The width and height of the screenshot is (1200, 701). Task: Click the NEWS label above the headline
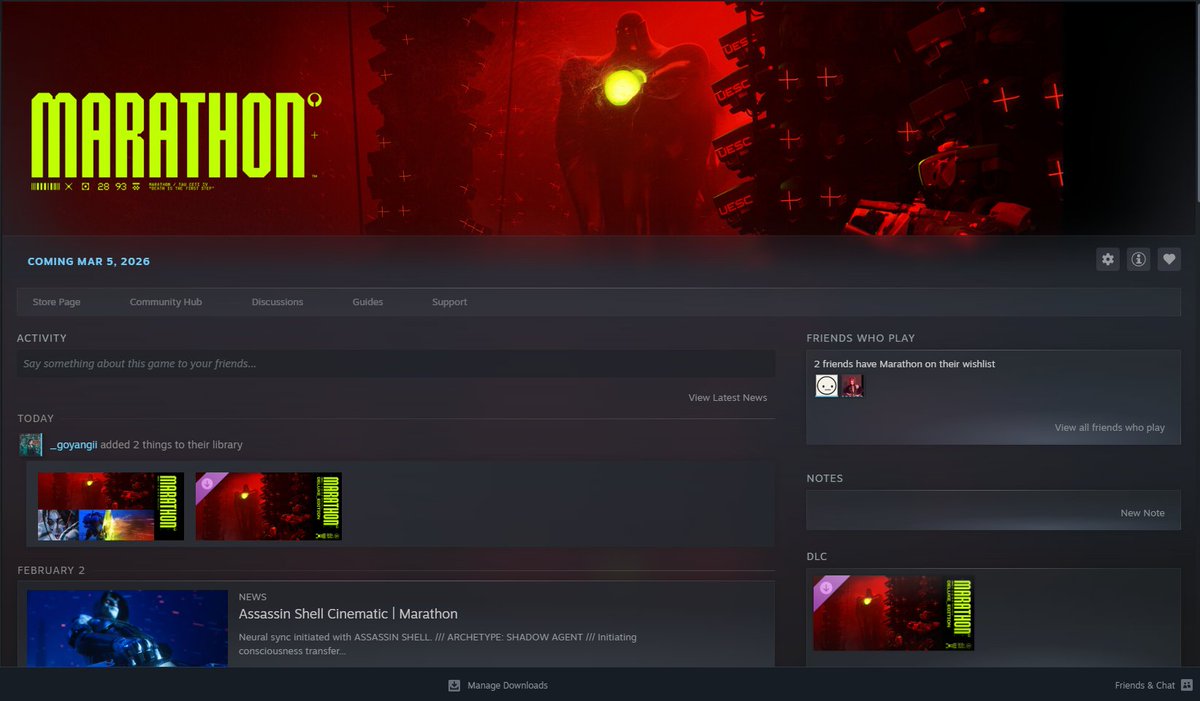[252, 597]
